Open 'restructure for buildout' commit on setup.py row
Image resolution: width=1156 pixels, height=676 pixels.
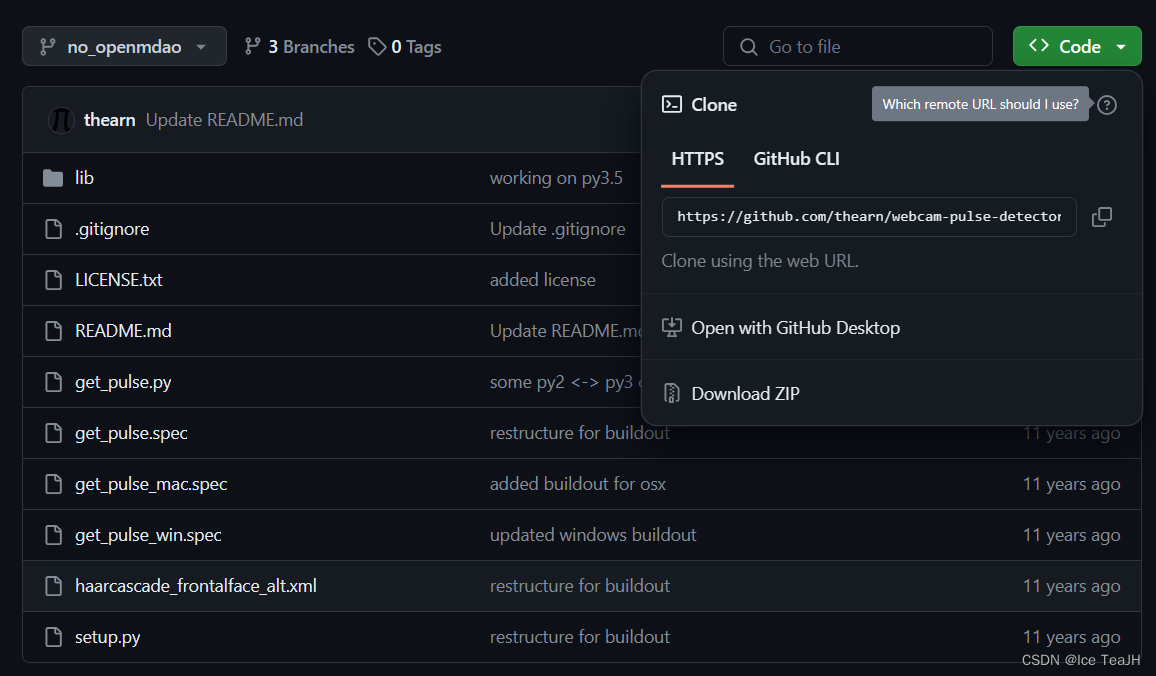[x=579, y=636]
